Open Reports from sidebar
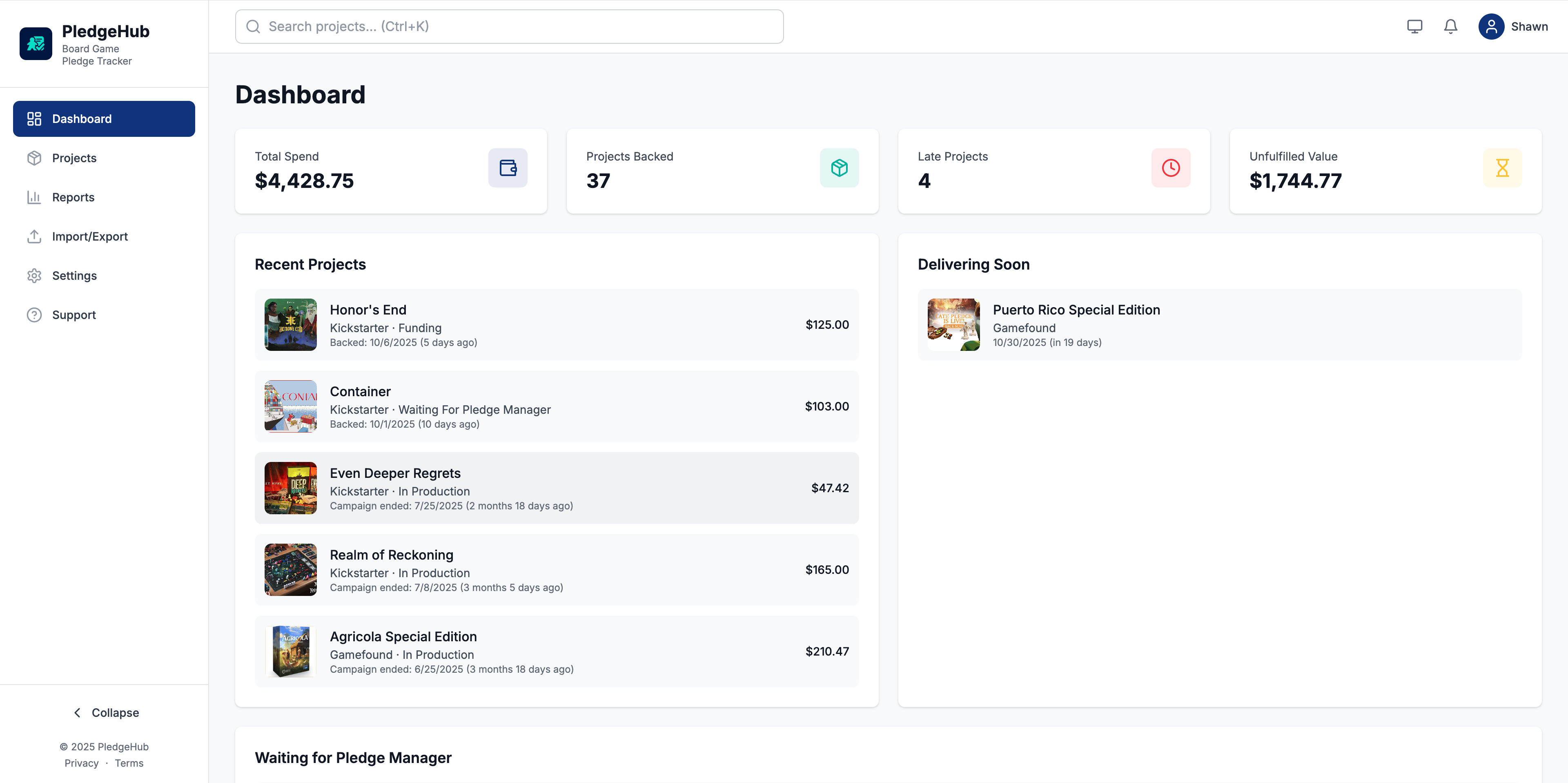This screenshot has height=783, width=1568. pos(73,197)
